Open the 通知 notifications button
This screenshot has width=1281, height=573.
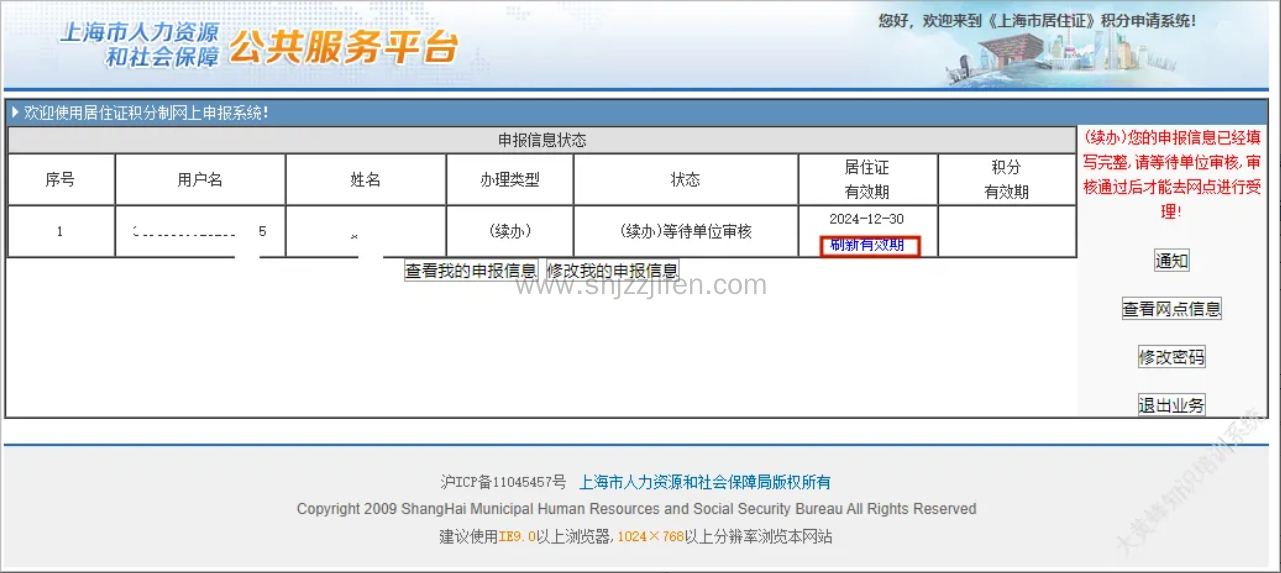click(1171, 261)
